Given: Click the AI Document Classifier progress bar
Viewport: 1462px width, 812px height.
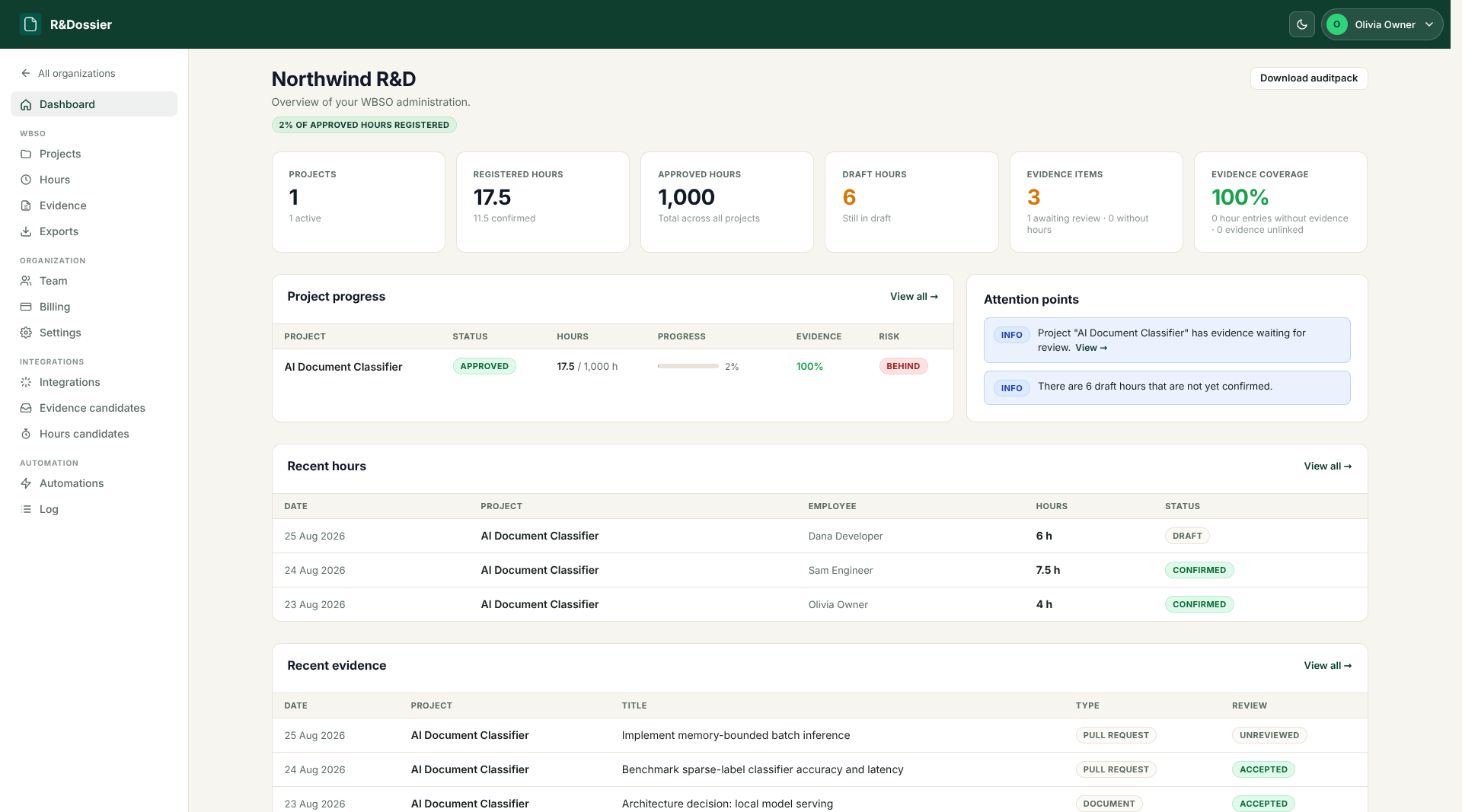Looking at the screenshot, I should coord(688,367).
